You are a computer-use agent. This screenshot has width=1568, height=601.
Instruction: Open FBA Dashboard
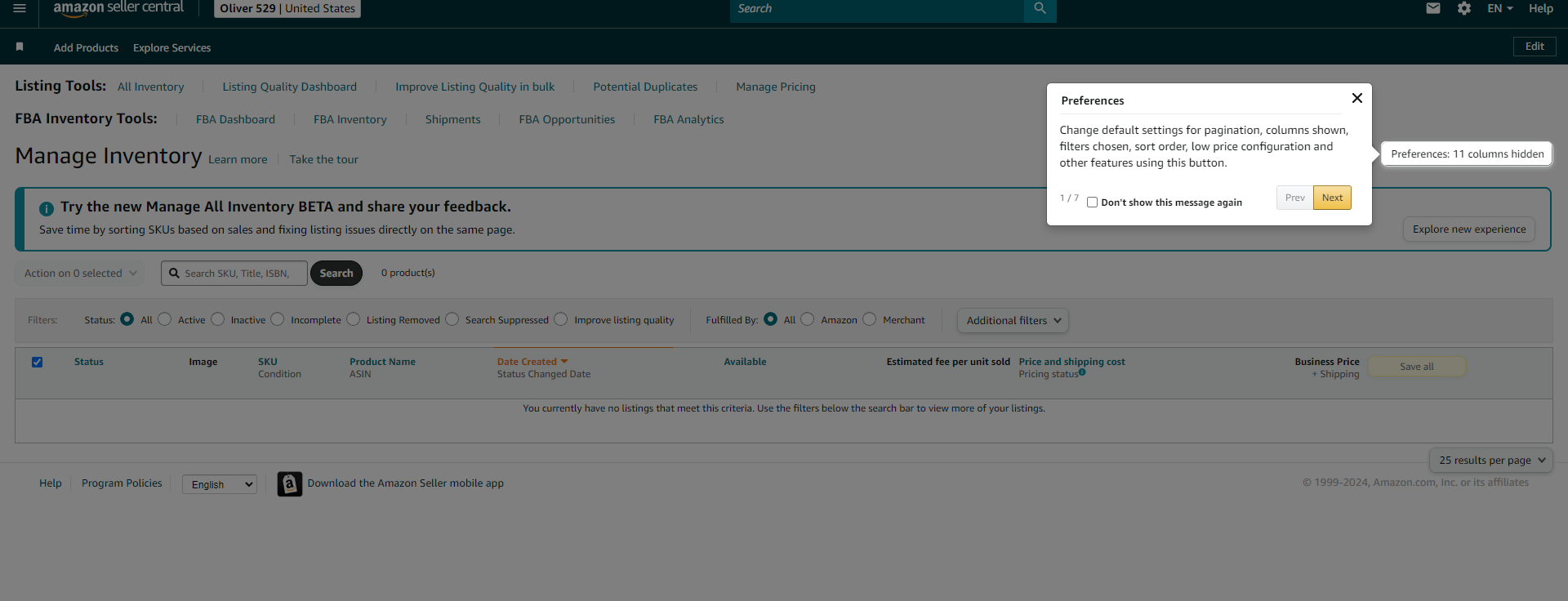pos(235,119)
